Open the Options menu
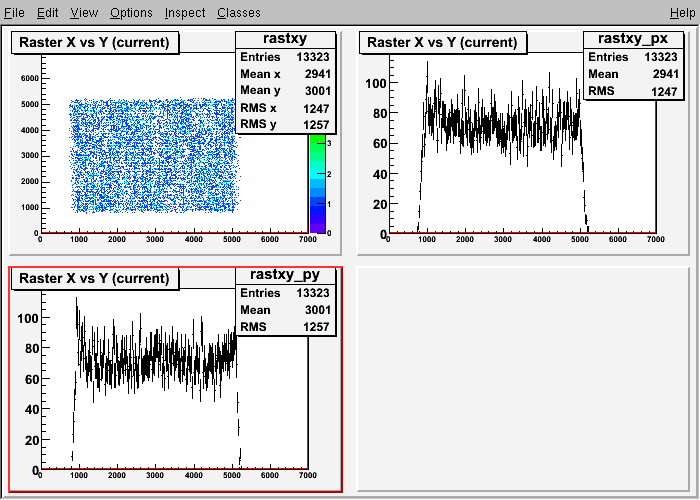Viewport: 700px width, 500px height. [131, 12]
